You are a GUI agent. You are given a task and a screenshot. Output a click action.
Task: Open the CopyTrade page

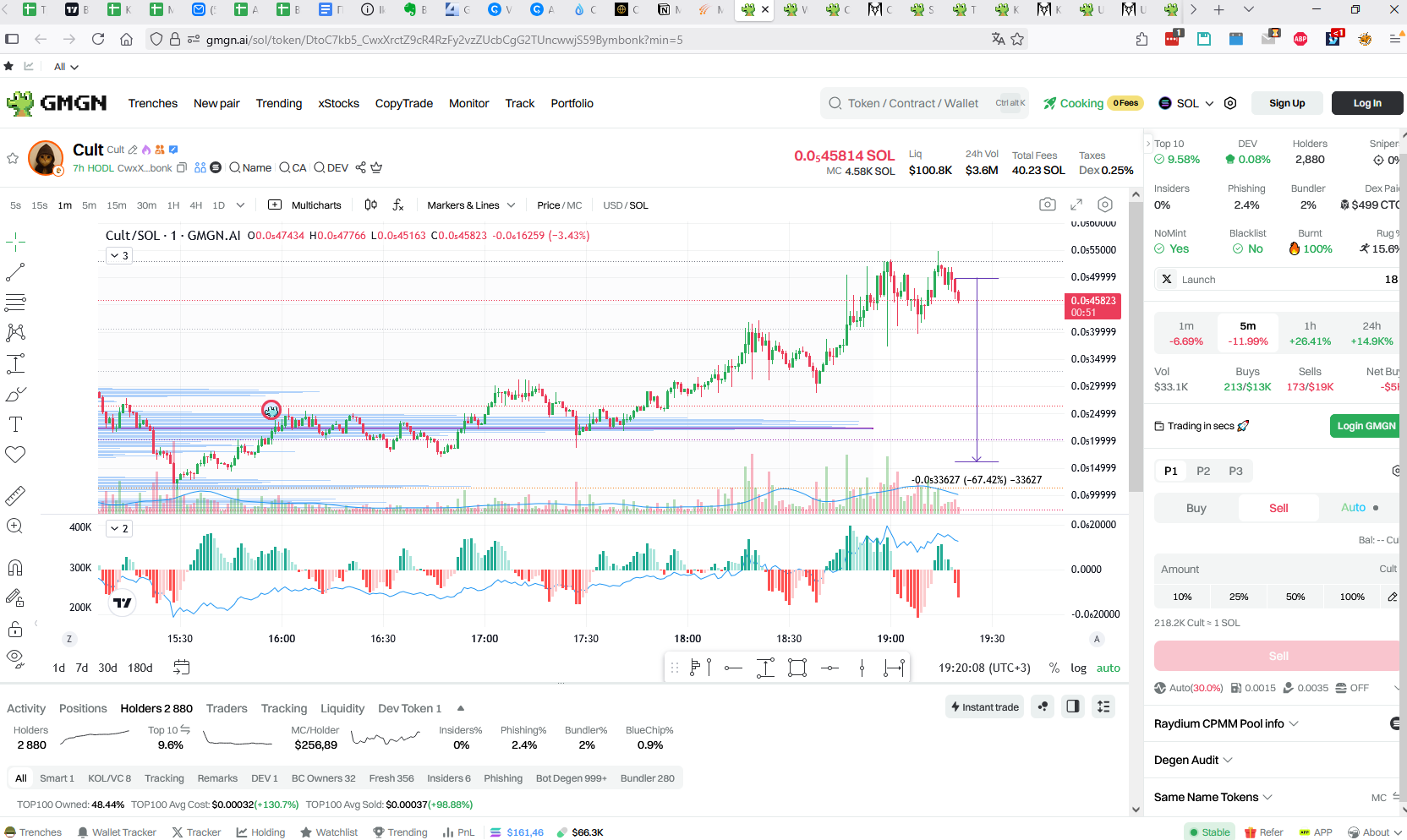point(404,103)
